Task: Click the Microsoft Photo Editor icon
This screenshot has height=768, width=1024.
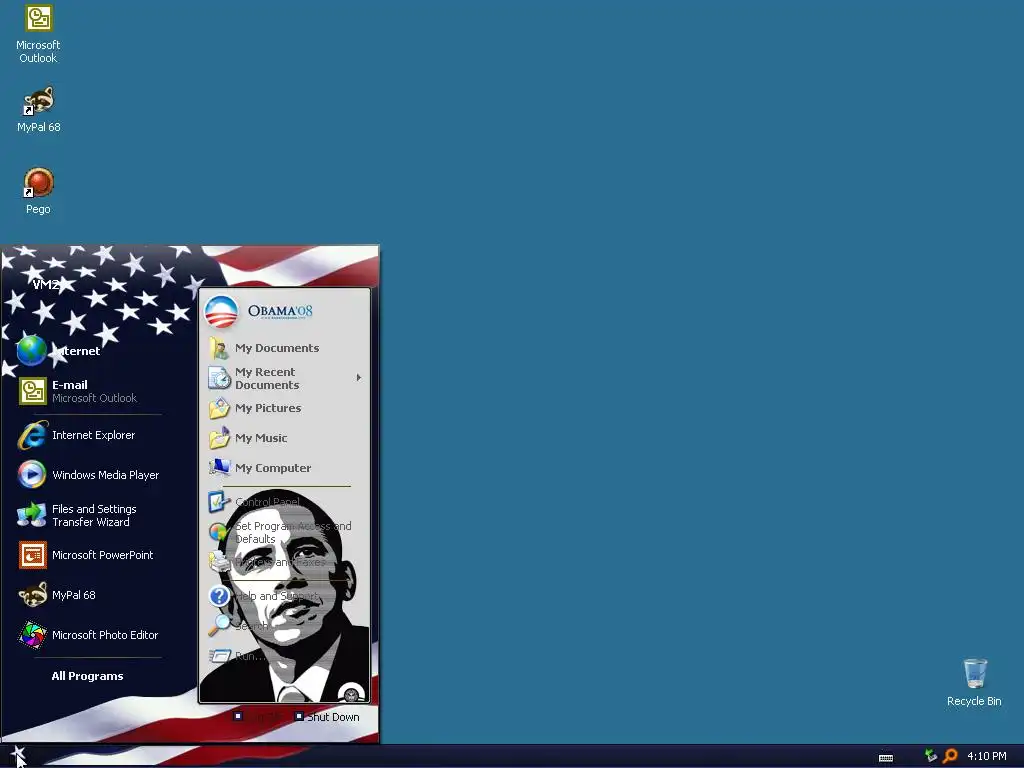Action: coord(32,635)
